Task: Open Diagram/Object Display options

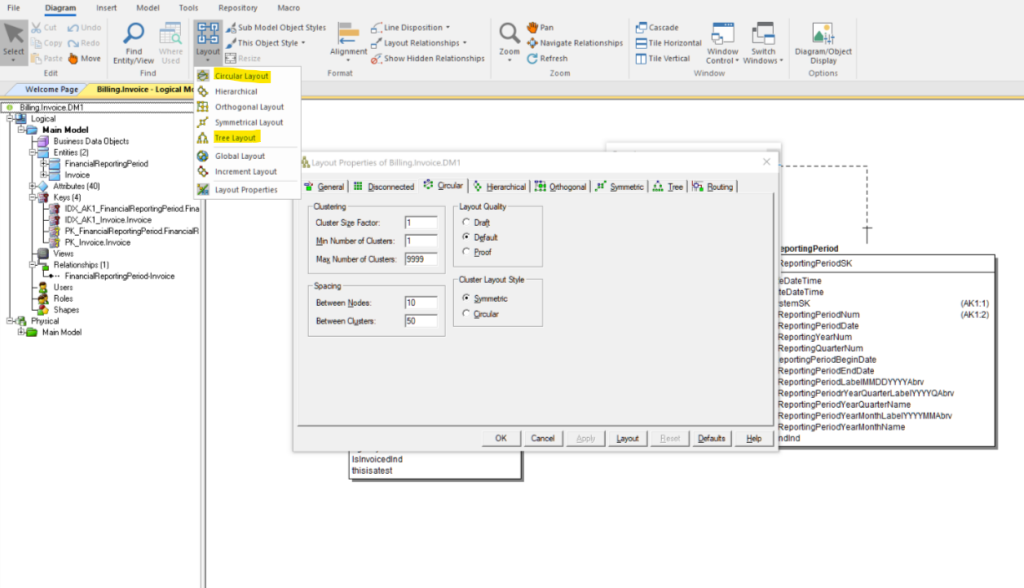Action: pos(823,43)
